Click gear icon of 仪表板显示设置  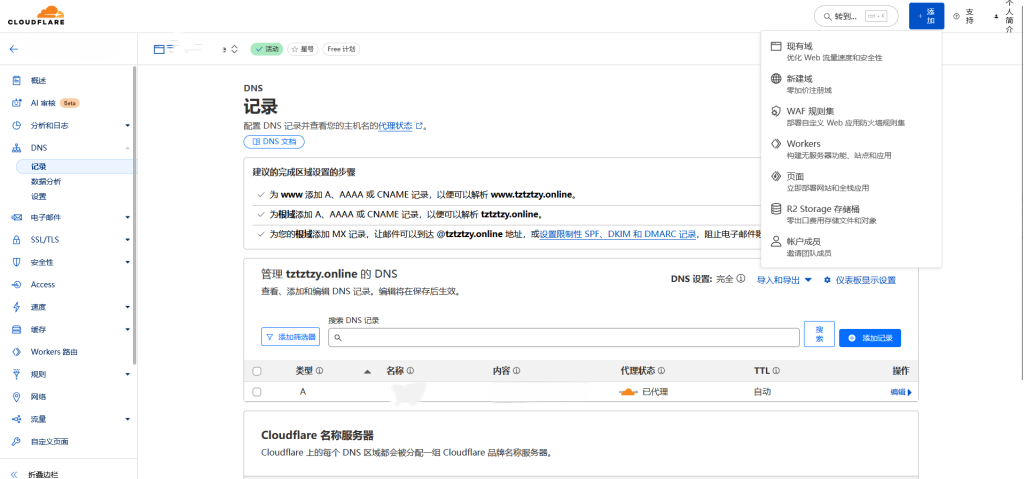click(x=827, y=280)
